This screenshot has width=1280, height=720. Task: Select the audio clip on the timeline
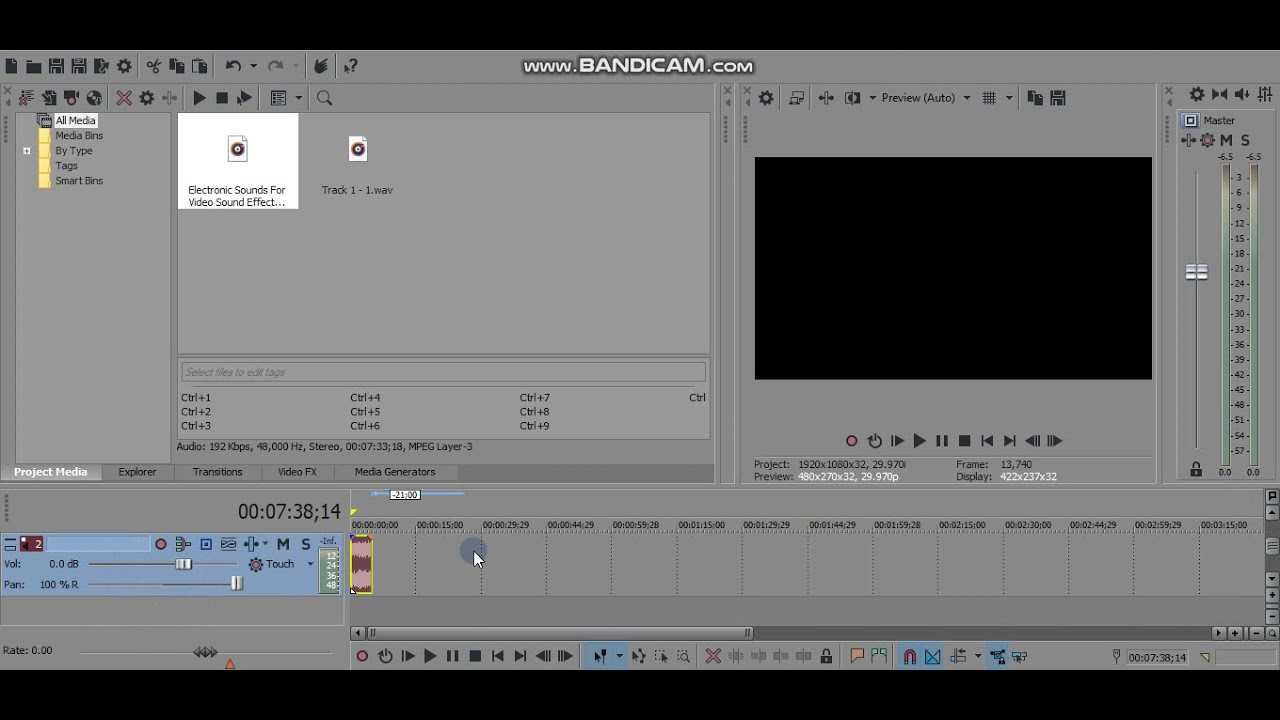361,565
